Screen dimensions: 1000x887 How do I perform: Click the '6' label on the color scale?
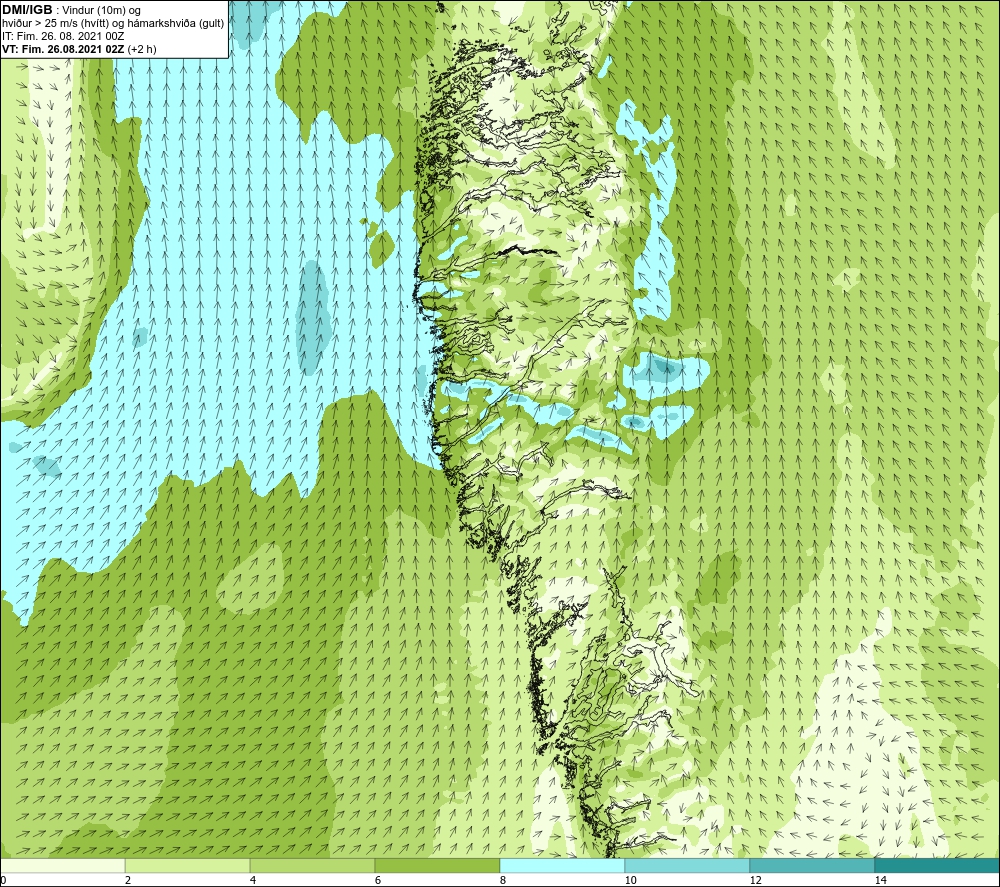click(378, 880)
